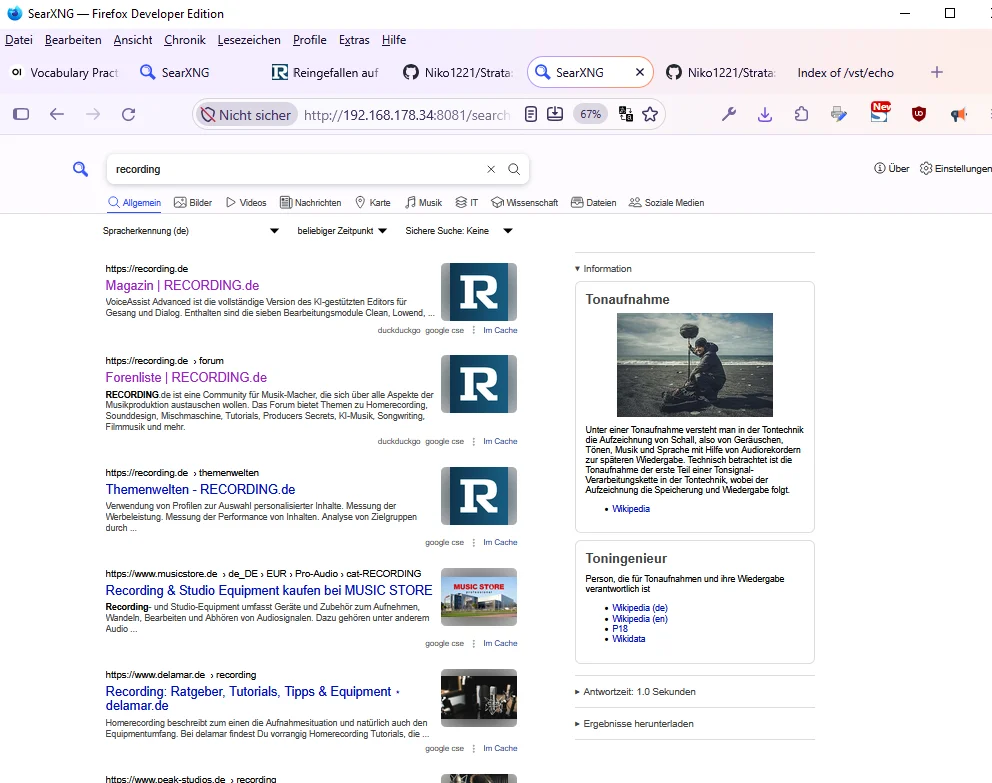Bookmark this page with the star icon
992x783 pixels.
pos(650,114)
